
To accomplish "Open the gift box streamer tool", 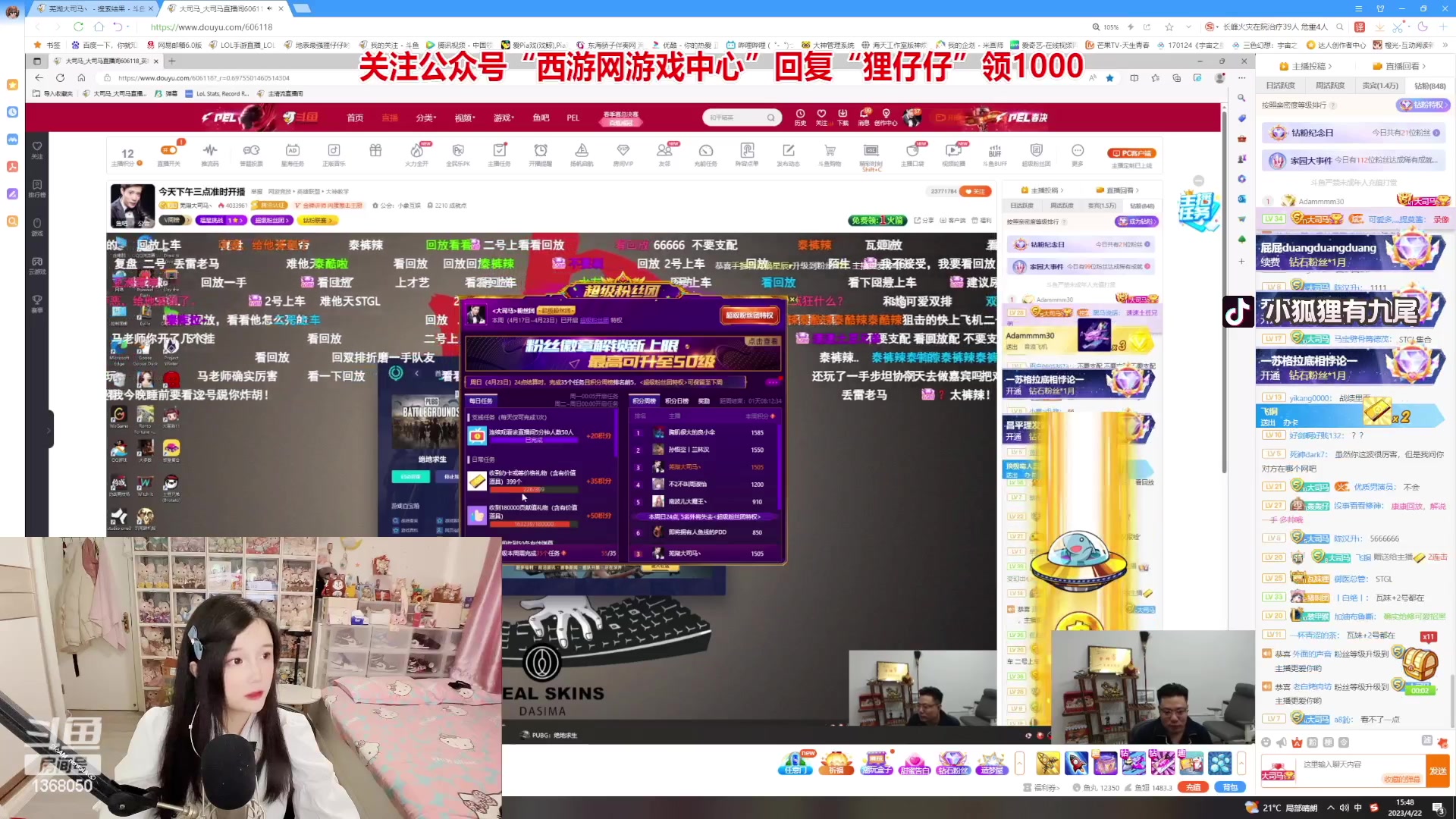I will 375,151.
